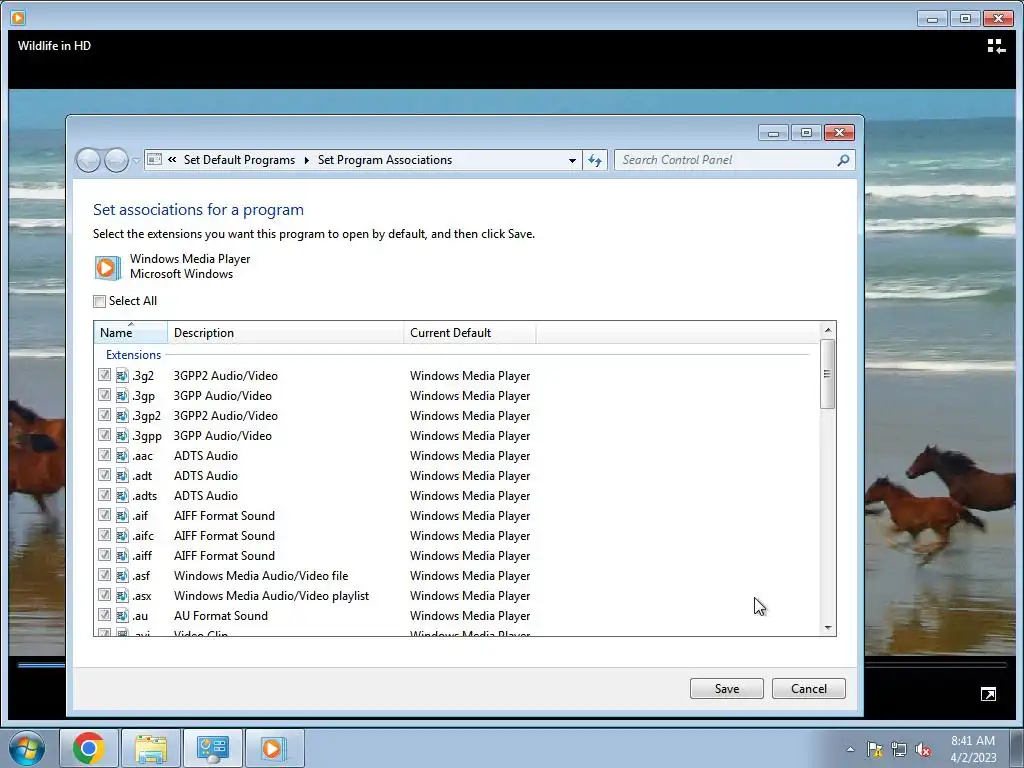Focus the Search Control Panel field
Screen dimensions: 1024x768
tap(726, 160)
